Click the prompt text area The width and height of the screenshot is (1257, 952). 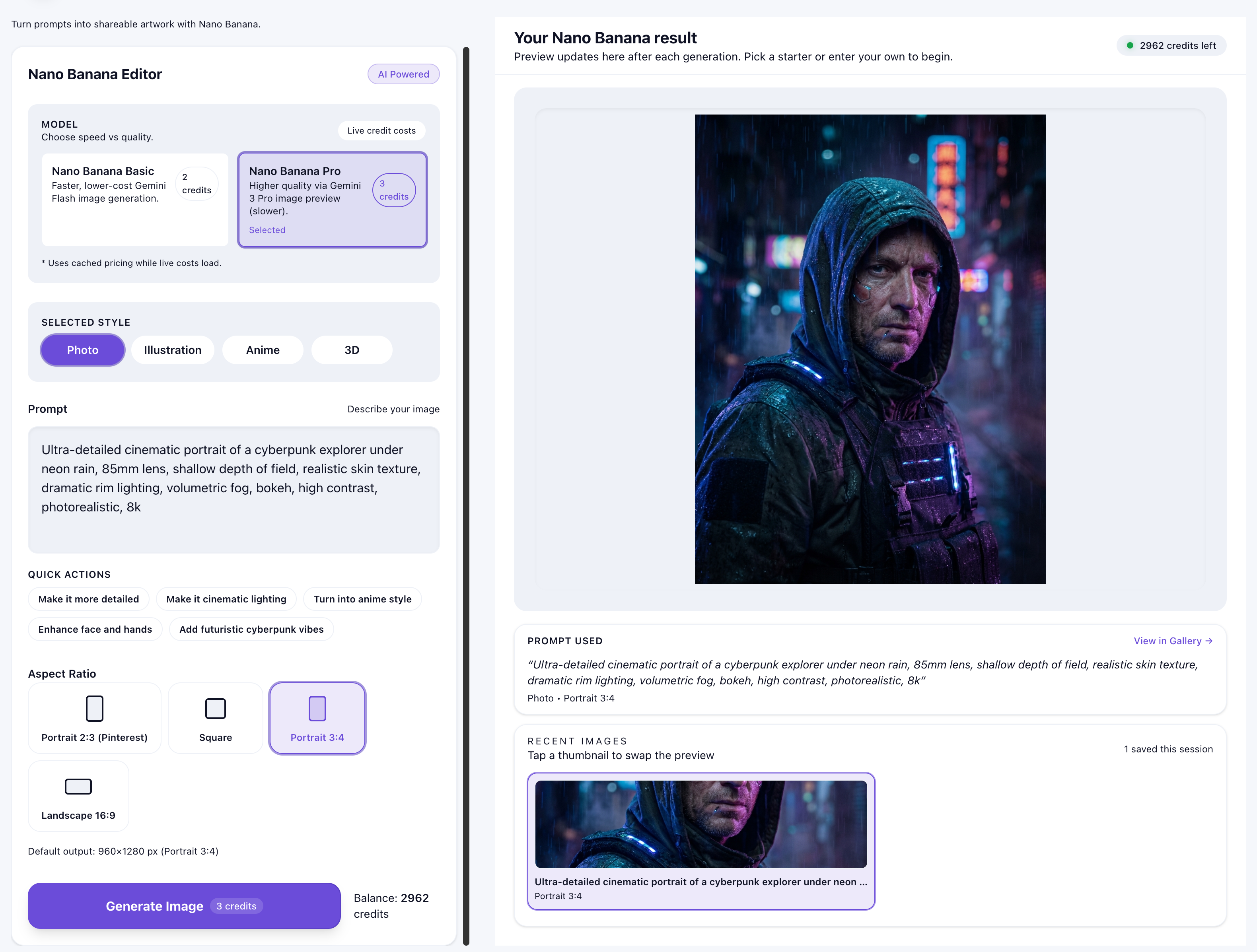point(233,490)
